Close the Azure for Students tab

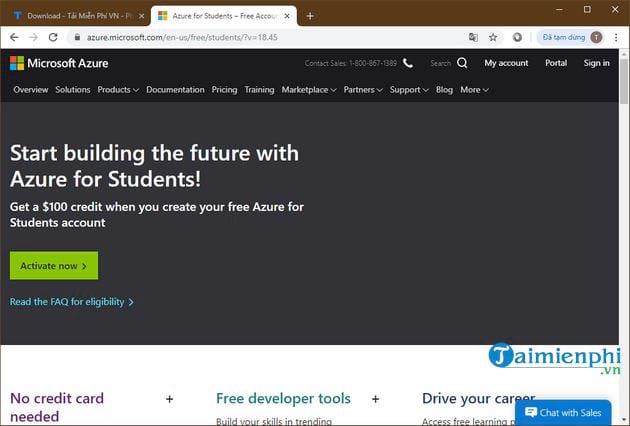(287, 16)
